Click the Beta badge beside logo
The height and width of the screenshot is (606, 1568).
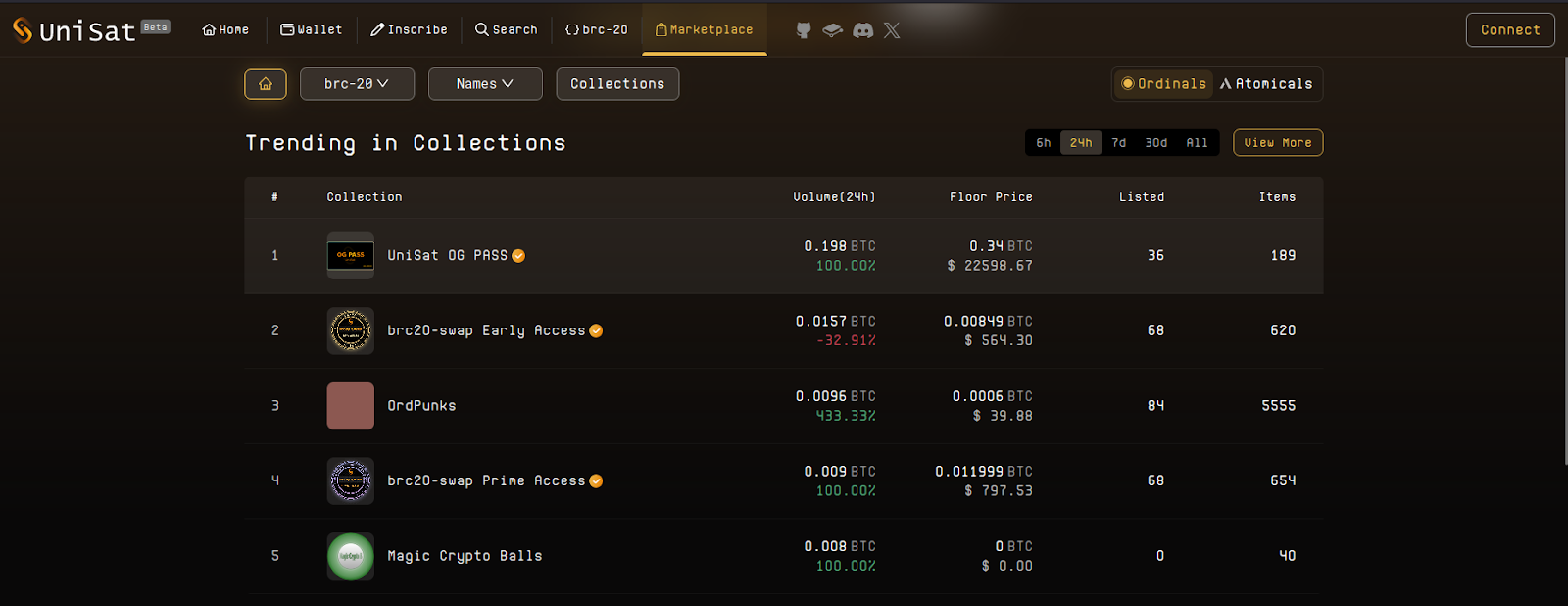[155, 26]
